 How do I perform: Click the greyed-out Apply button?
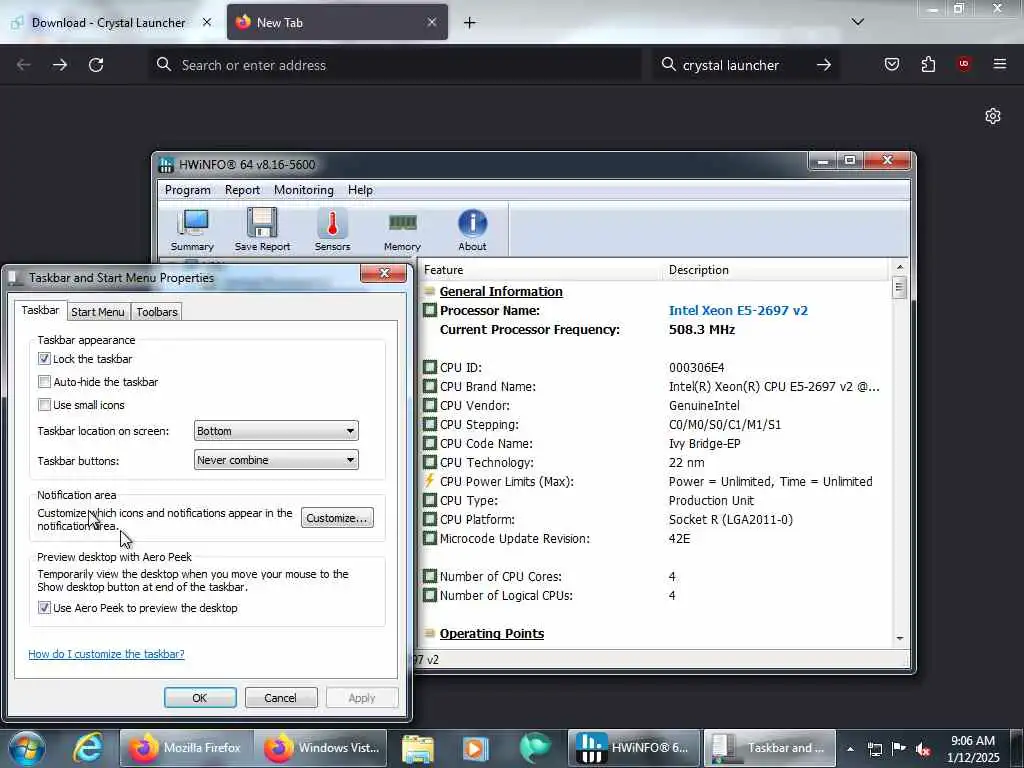(362, 697)
